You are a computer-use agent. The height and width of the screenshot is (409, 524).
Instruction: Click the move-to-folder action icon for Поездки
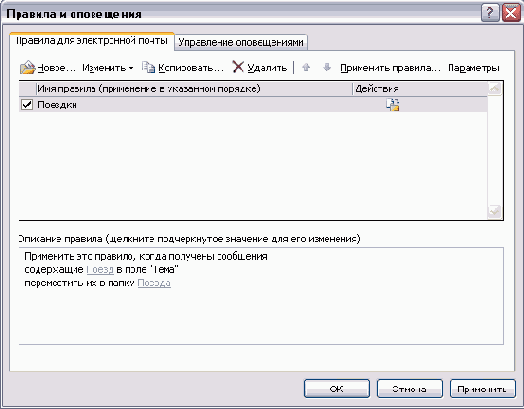[393, 105]
